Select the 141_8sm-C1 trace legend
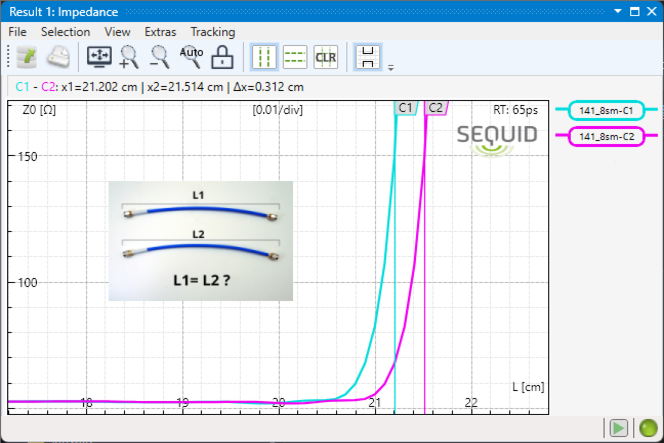Viewport: 664px width, 443px height. pos(607,111)
